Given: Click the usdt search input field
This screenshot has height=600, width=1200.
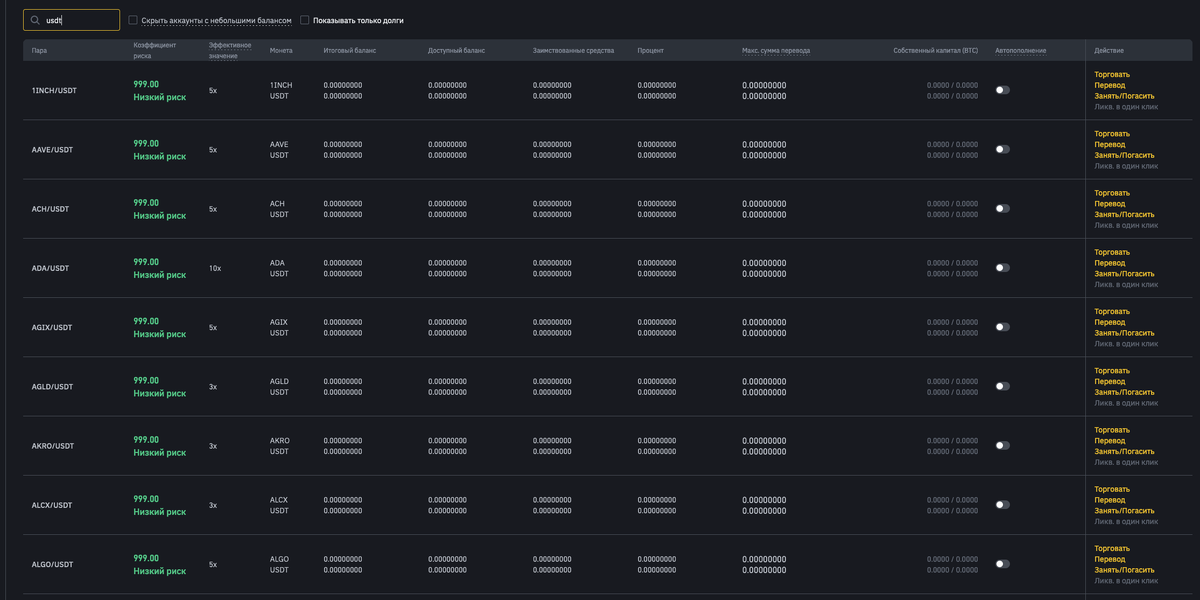Looking at the screenshot, I should click(x=72, y=20).
